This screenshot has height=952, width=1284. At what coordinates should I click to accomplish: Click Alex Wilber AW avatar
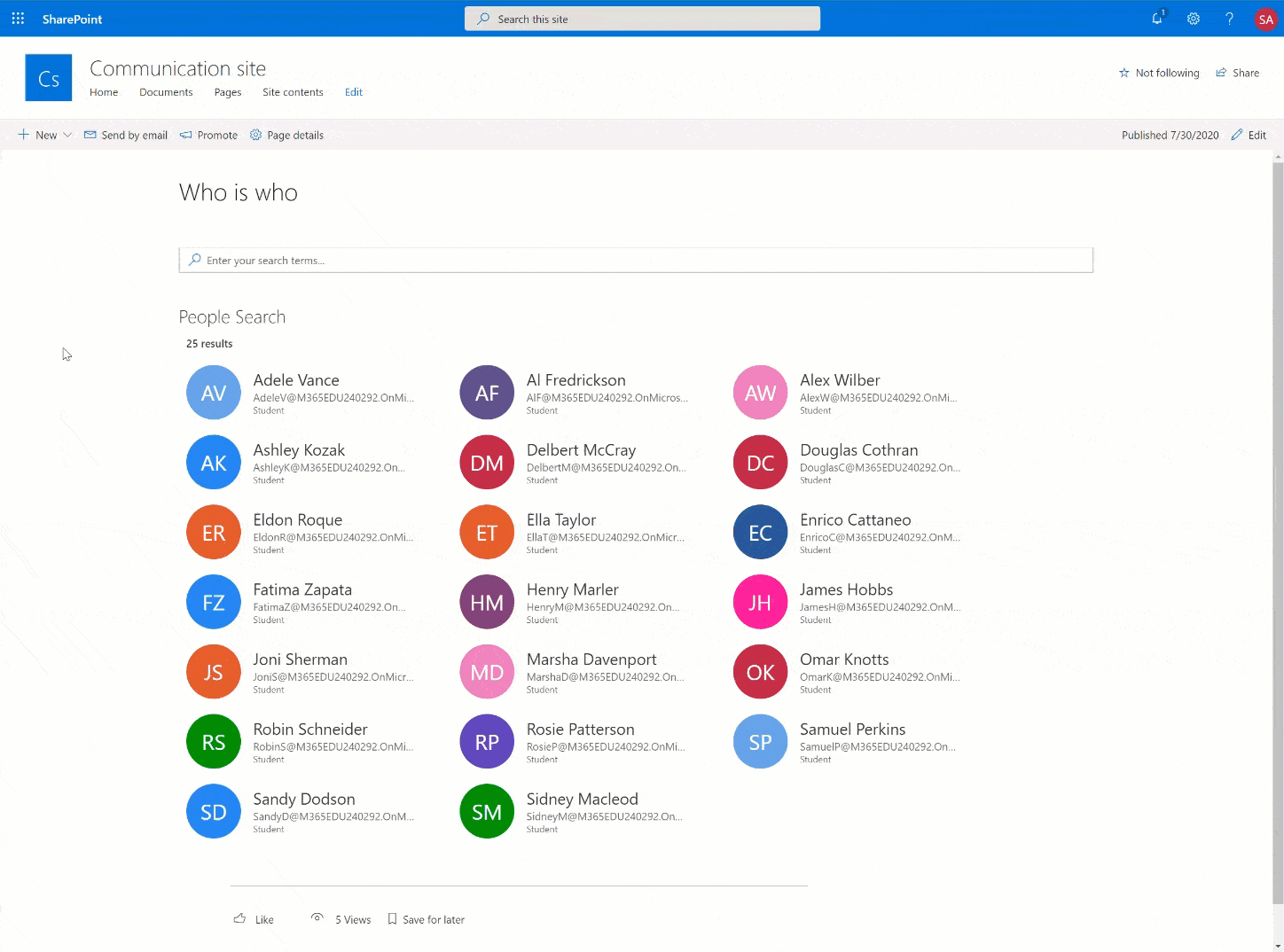click(x=761, y=393)
